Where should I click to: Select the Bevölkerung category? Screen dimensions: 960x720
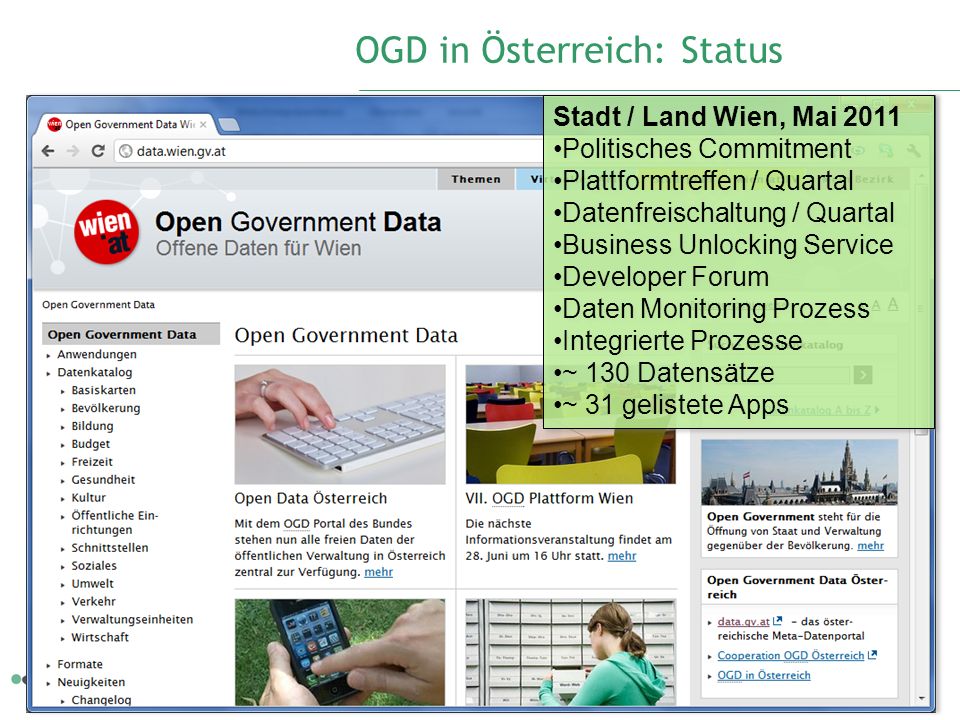(106, 408)
